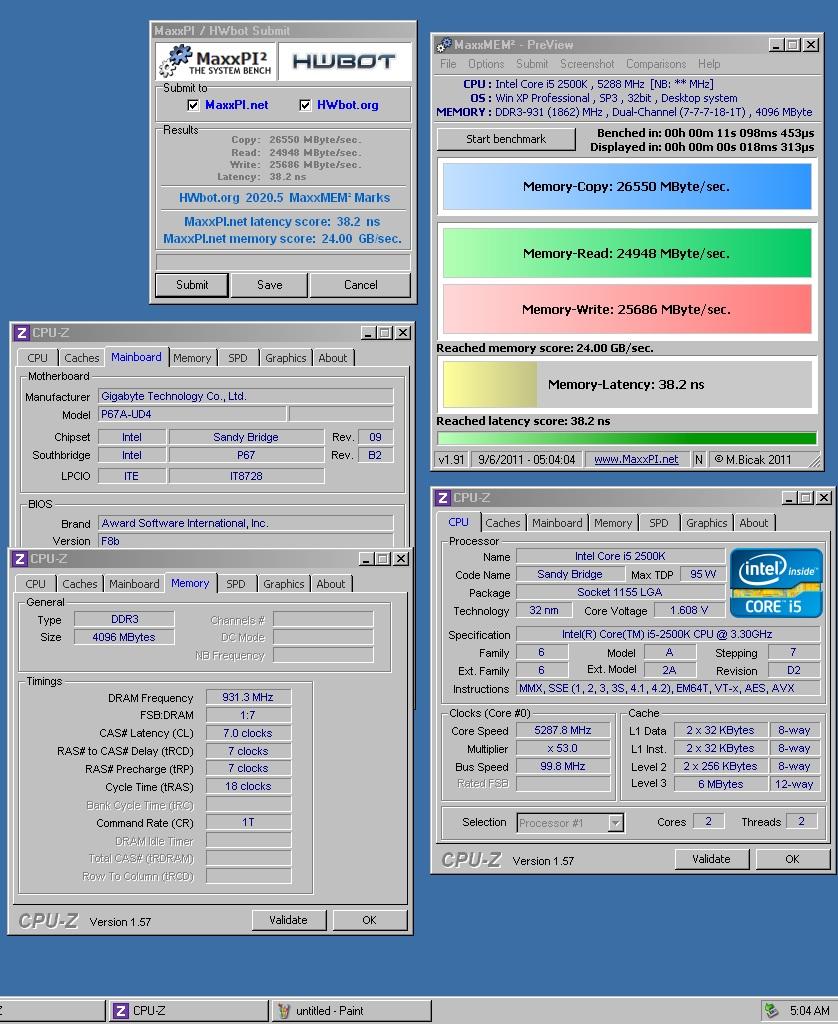
Task: Click the 5:04 AM system clock
Action: coord(809,1011)
